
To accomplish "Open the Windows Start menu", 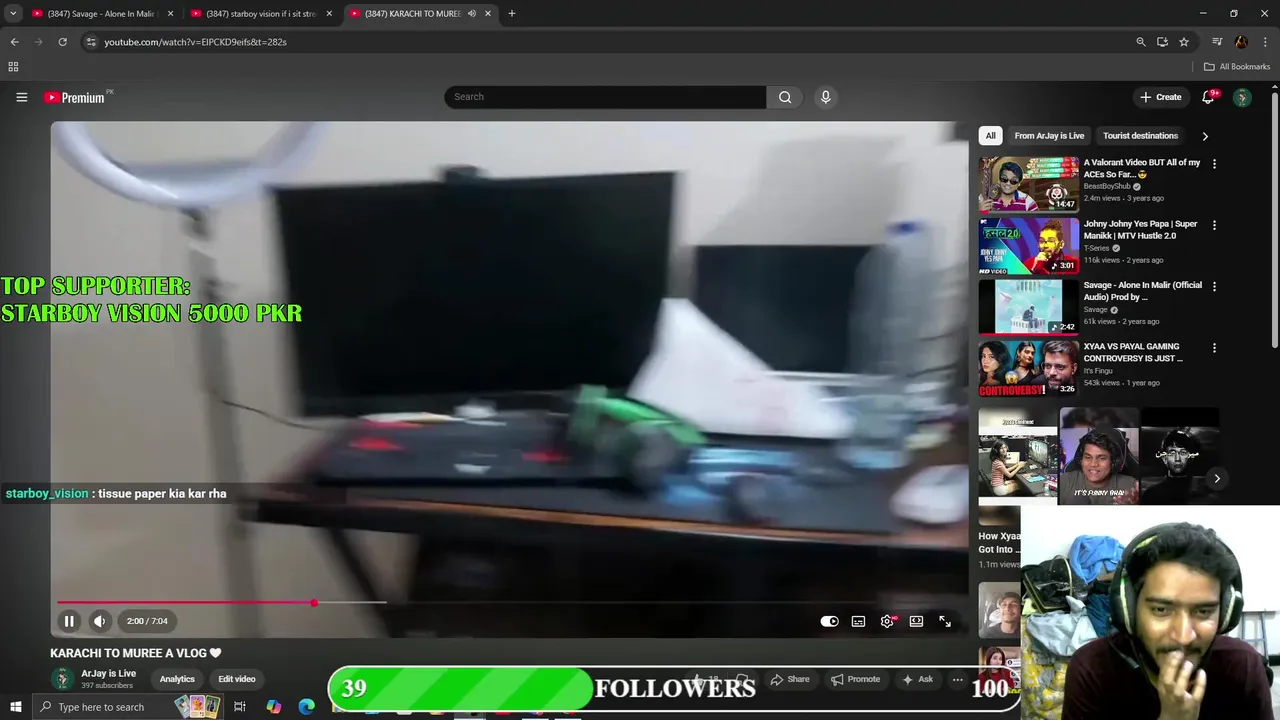I will tap(15, 707).
